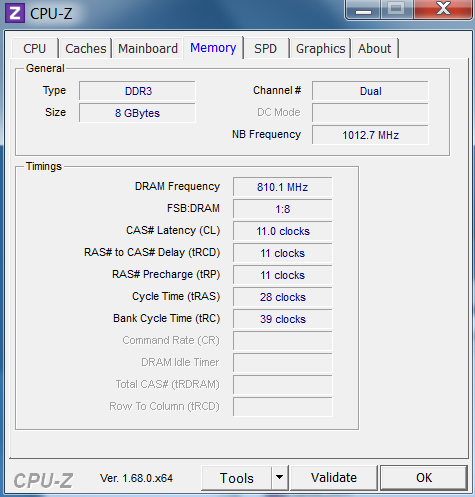Viewport: 475px width, 497px height.
Task: Open the Caches tab
Action: (x=85, y=49)
